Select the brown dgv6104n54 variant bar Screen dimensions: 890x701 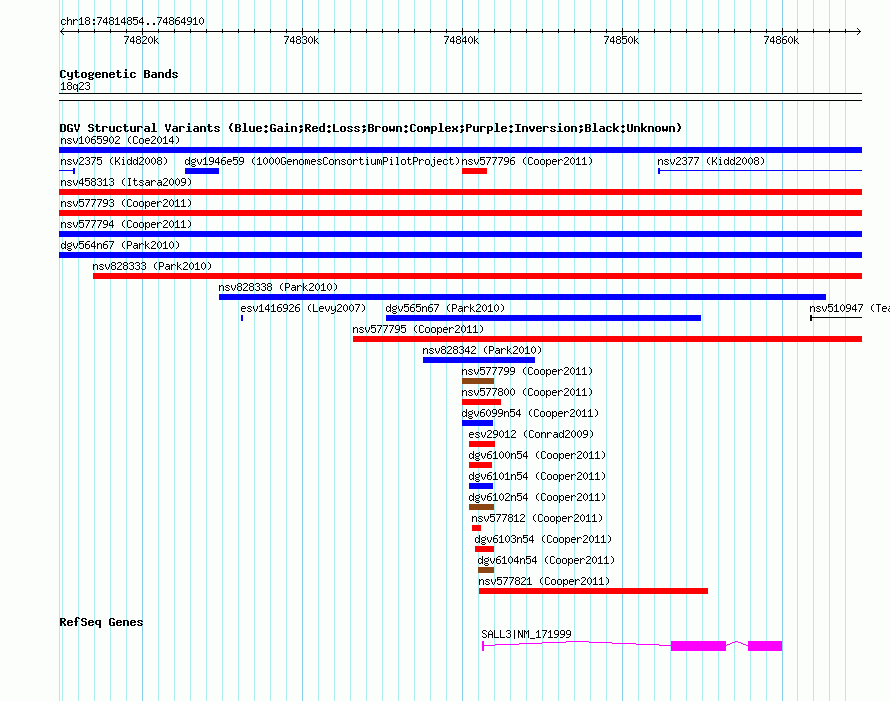pyautogui.click(x=486, y=570)
